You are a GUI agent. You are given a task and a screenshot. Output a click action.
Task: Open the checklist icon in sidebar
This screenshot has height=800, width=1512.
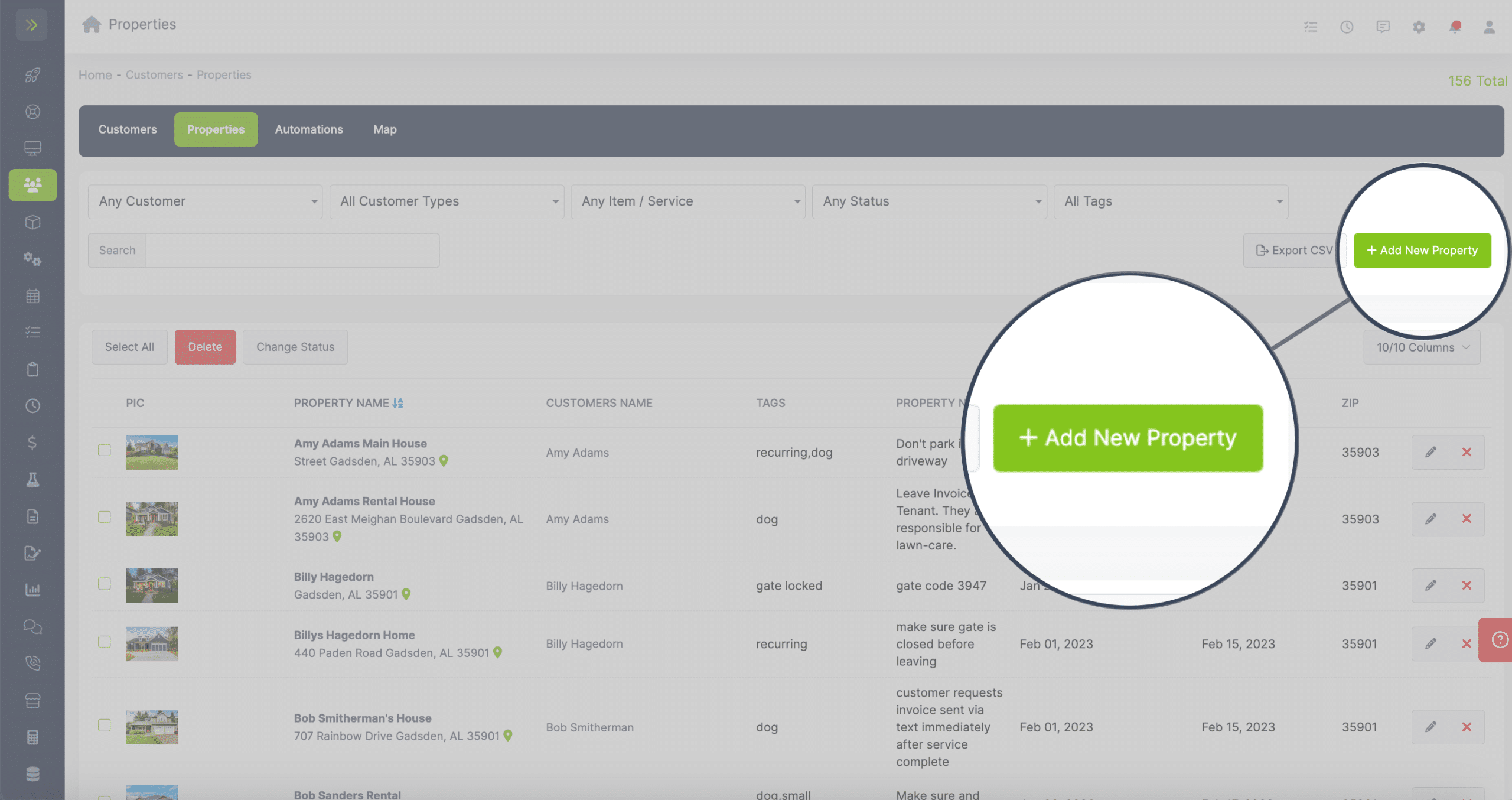[x=32, y=333]
